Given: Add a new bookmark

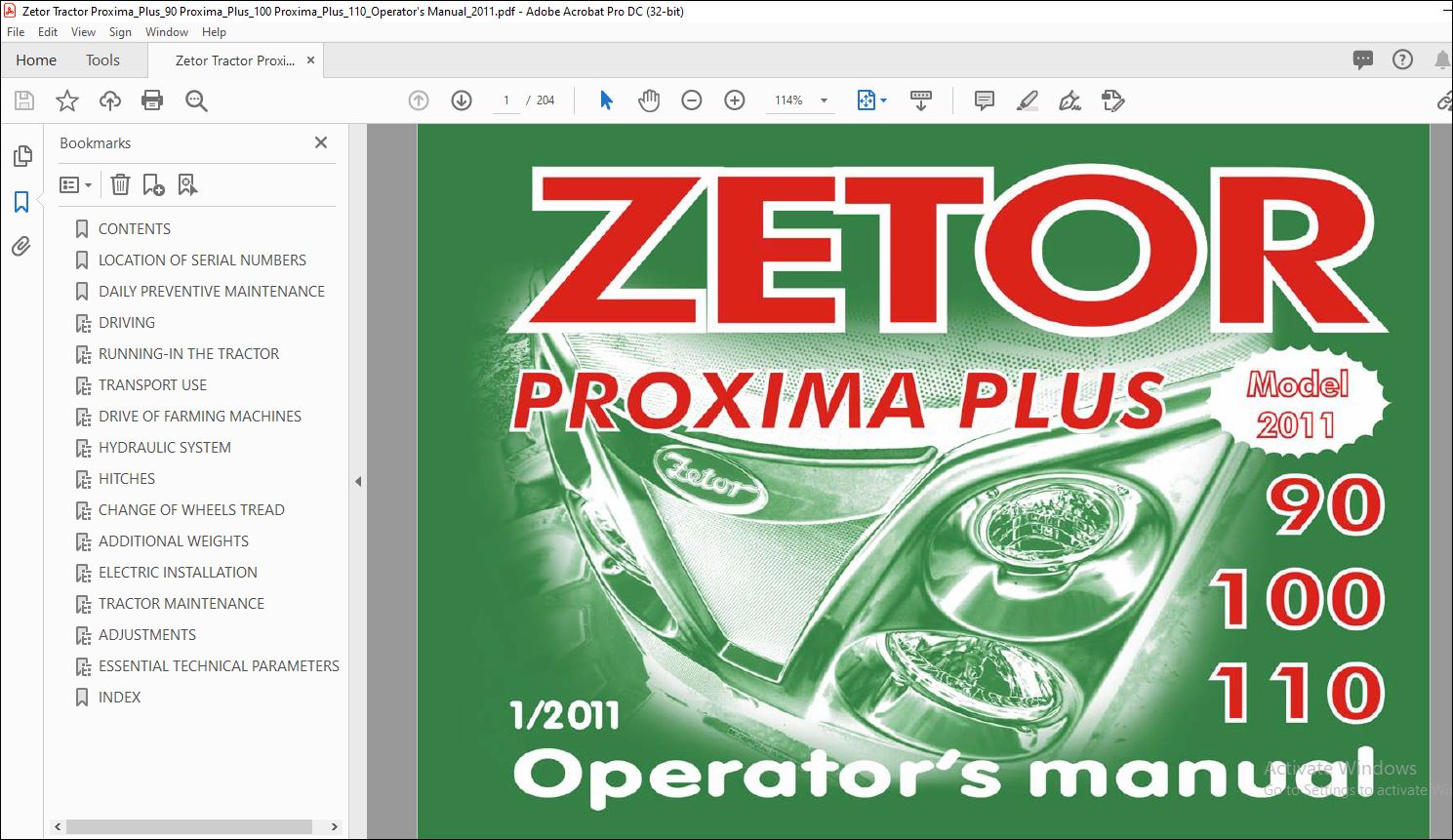Looking at the screenshot, I should pyautogui.click(x=153, y=184).
